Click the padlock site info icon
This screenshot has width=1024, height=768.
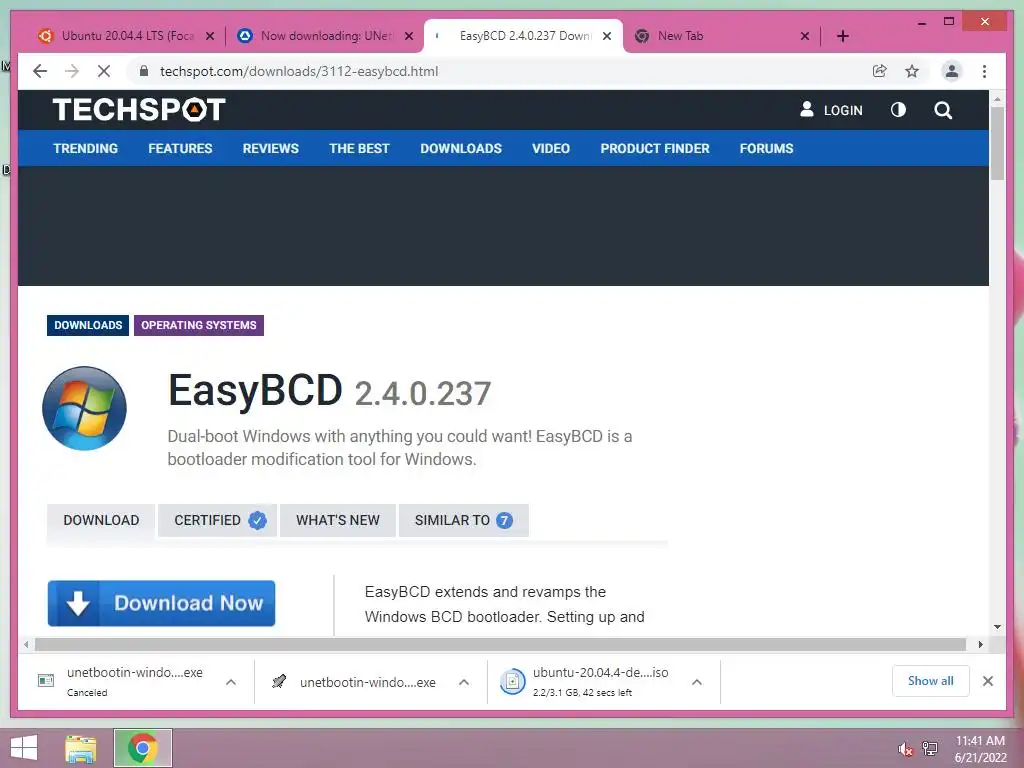point(144,71)
